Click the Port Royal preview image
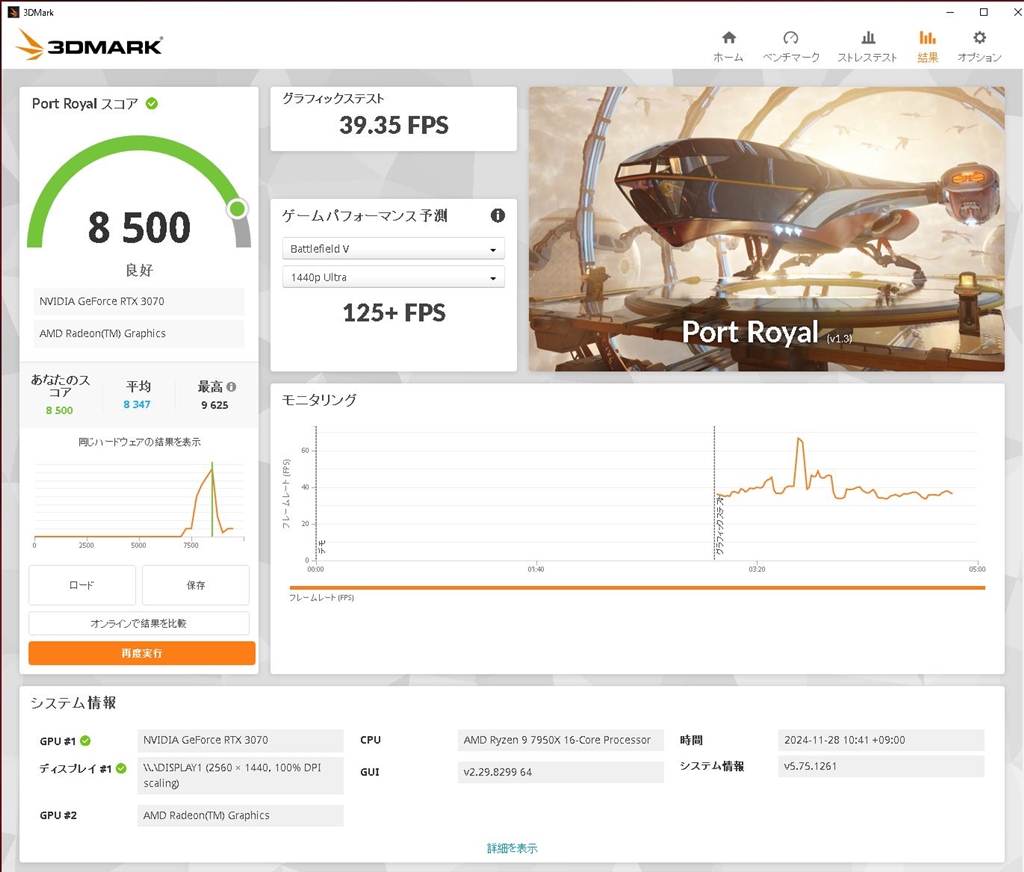1024x872 pixels. pyautogui.click(x=767, y=229)
